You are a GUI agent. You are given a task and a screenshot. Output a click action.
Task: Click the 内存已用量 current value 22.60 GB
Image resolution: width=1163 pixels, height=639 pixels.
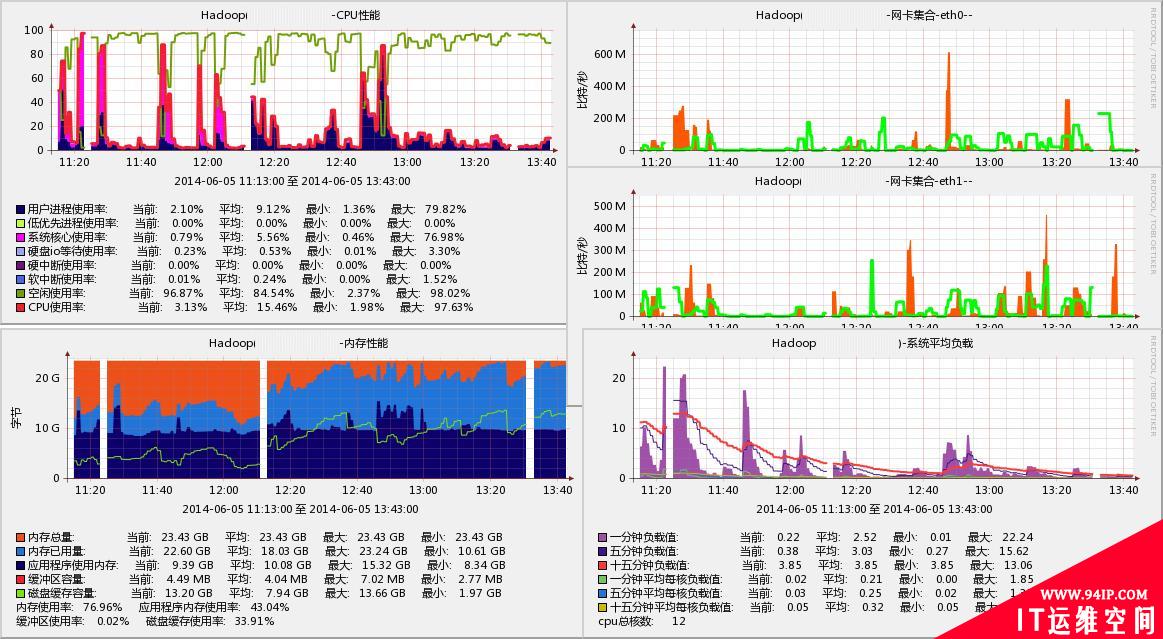pyautogui.click(x=187, y=551)
